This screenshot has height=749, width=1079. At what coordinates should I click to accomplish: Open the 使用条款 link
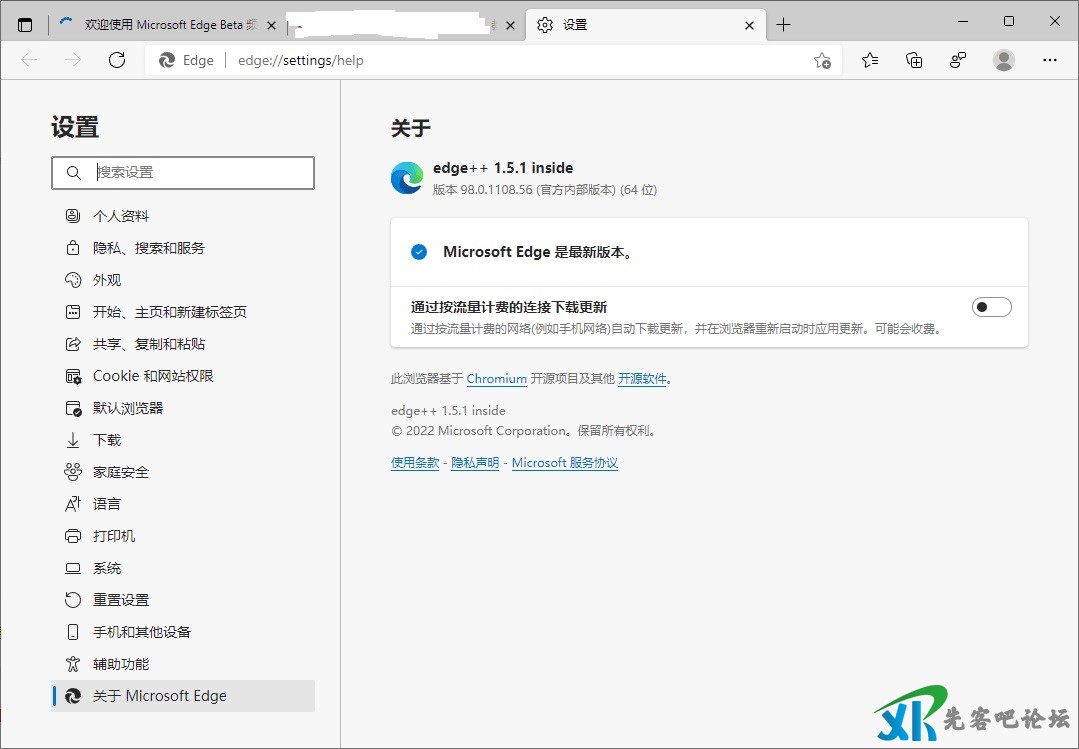tap(415, 463)
